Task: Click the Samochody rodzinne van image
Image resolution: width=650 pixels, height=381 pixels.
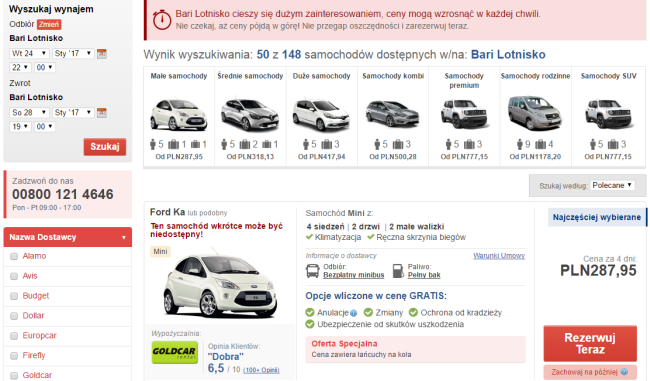Action: tap(535, 113)
